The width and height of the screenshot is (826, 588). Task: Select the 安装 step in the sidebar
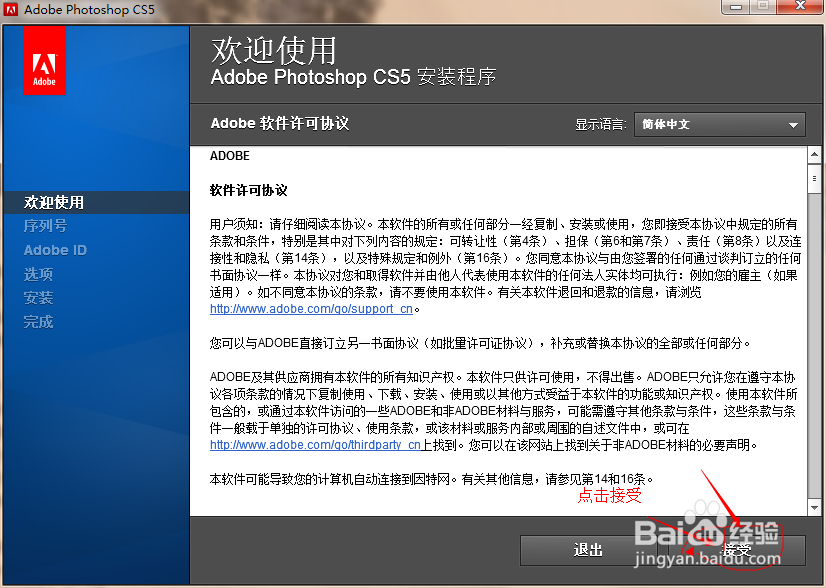pos(38,298)
